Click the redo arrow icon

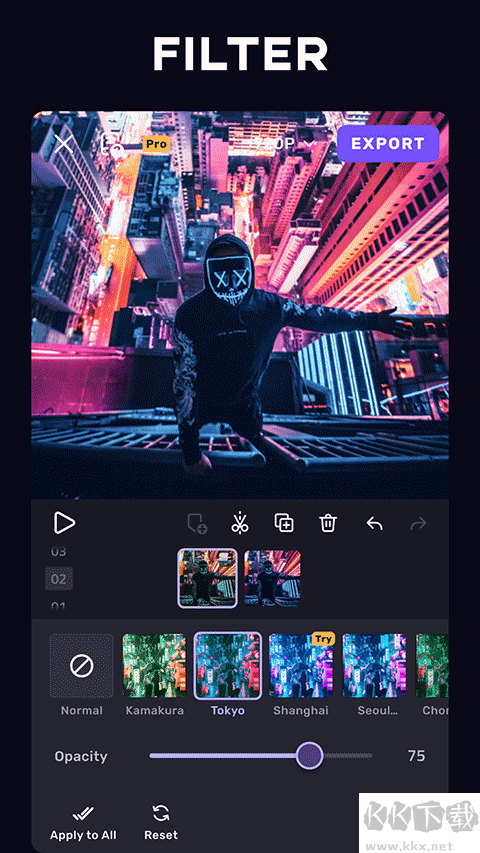click(x=418, y=523)
